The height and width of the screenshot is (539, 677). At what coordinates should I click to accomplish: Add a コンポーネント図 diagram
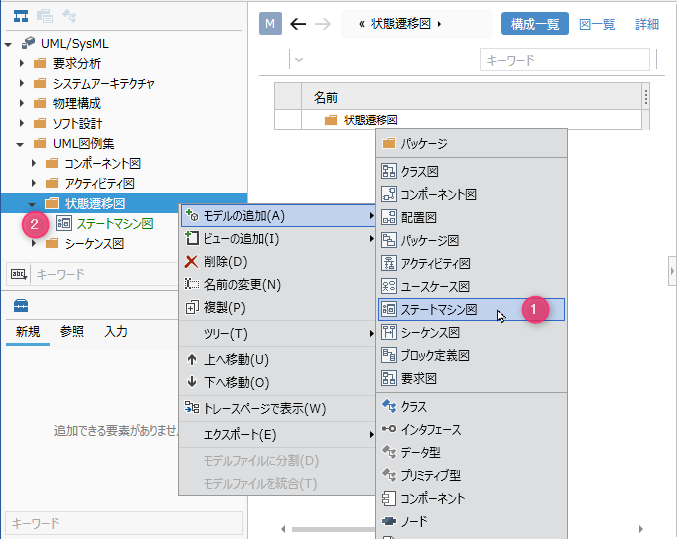pyautogui.click(x=471, y=194)
